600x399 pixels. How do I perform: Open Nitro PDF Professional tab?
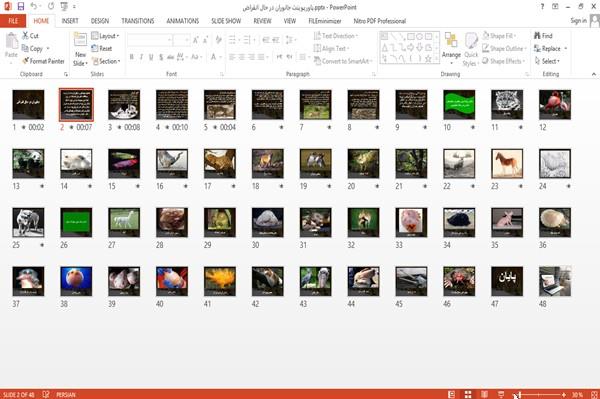coord(380,21)
